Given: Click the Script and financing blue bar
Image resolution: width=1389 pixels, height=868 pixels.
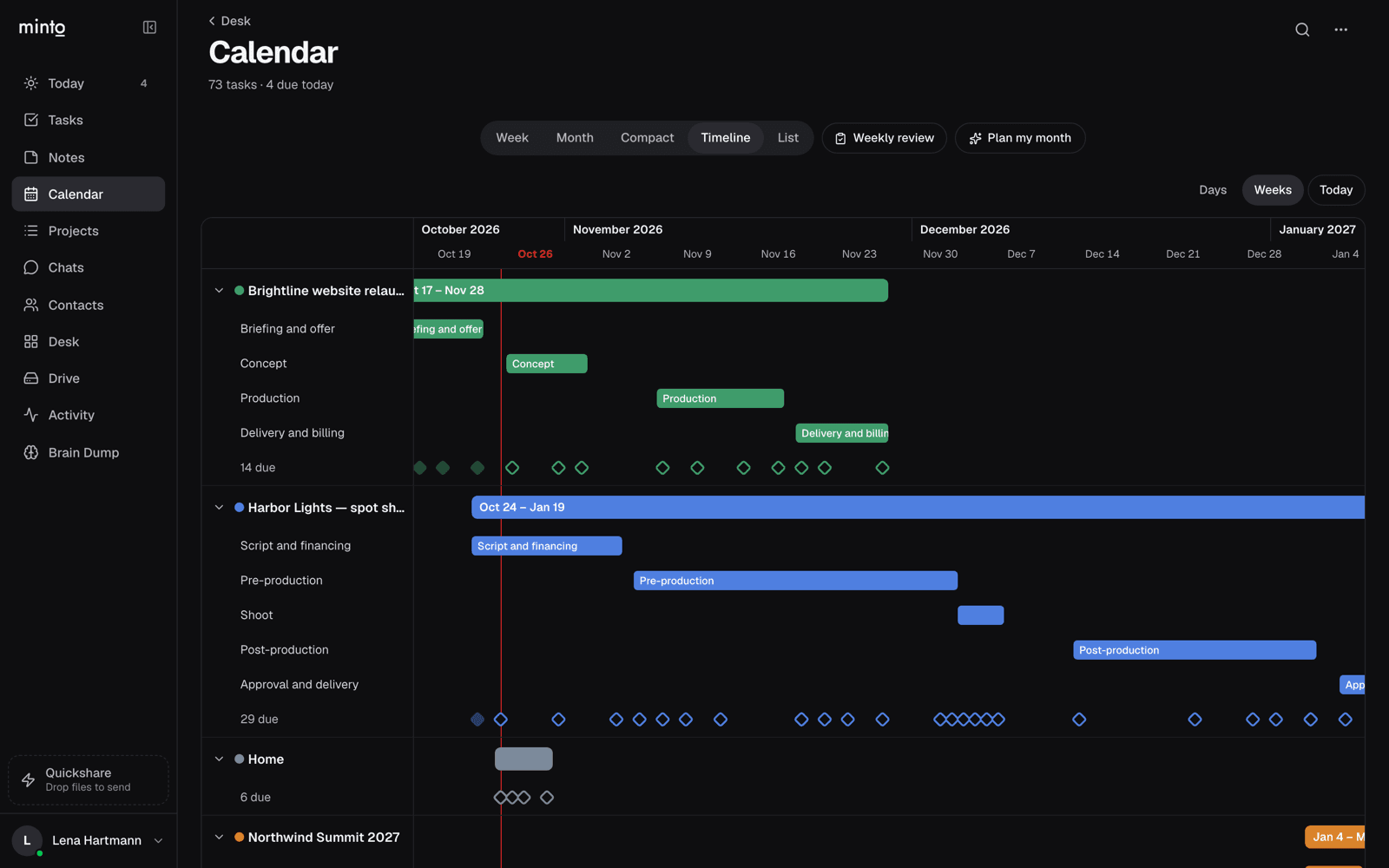Looking at the screenshot, I should point(547,546).
